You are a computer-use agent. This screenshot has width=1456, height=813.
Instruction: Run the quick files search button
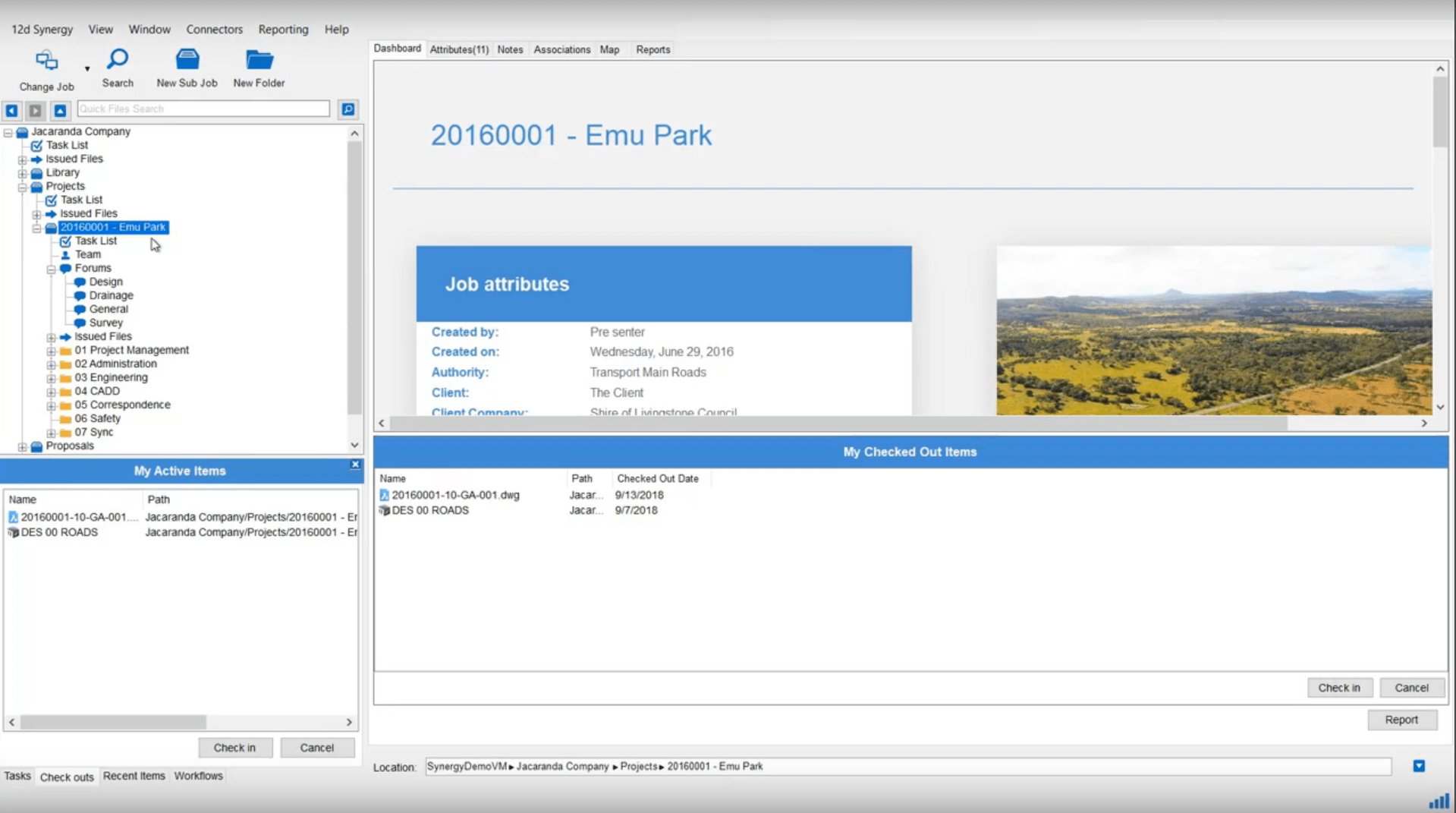(348, 109)
